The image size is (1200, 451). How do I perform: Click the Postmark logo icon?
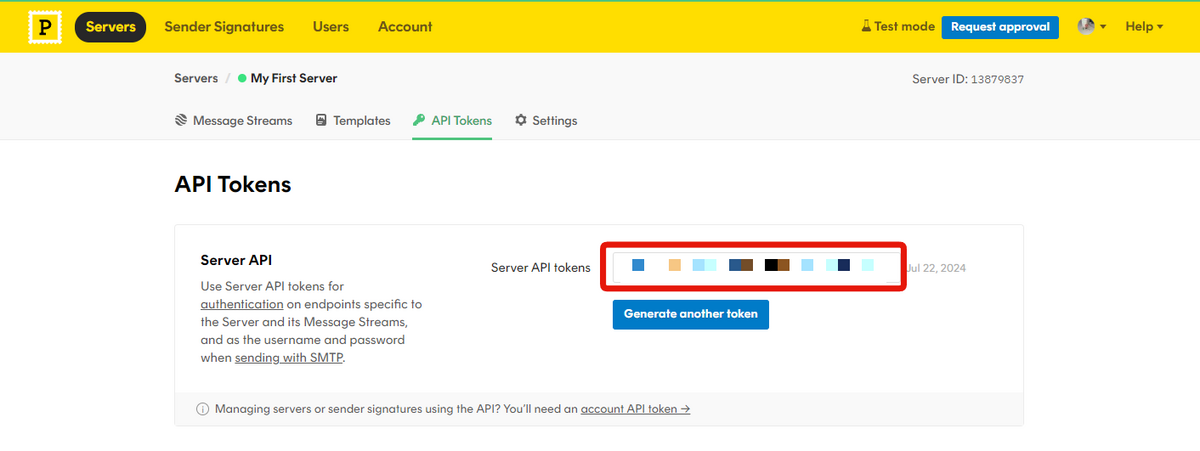tap(43, 27)
